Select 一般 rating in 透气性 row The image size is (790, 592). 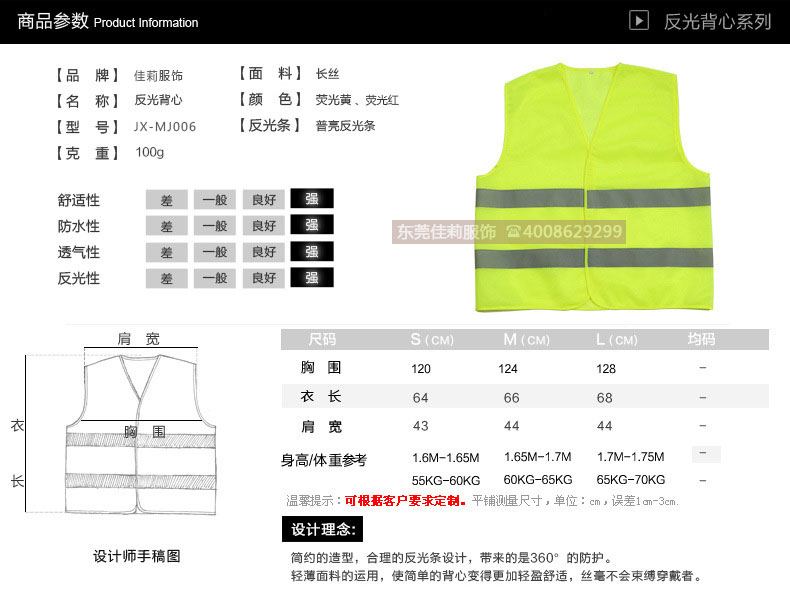coord(215,252)
